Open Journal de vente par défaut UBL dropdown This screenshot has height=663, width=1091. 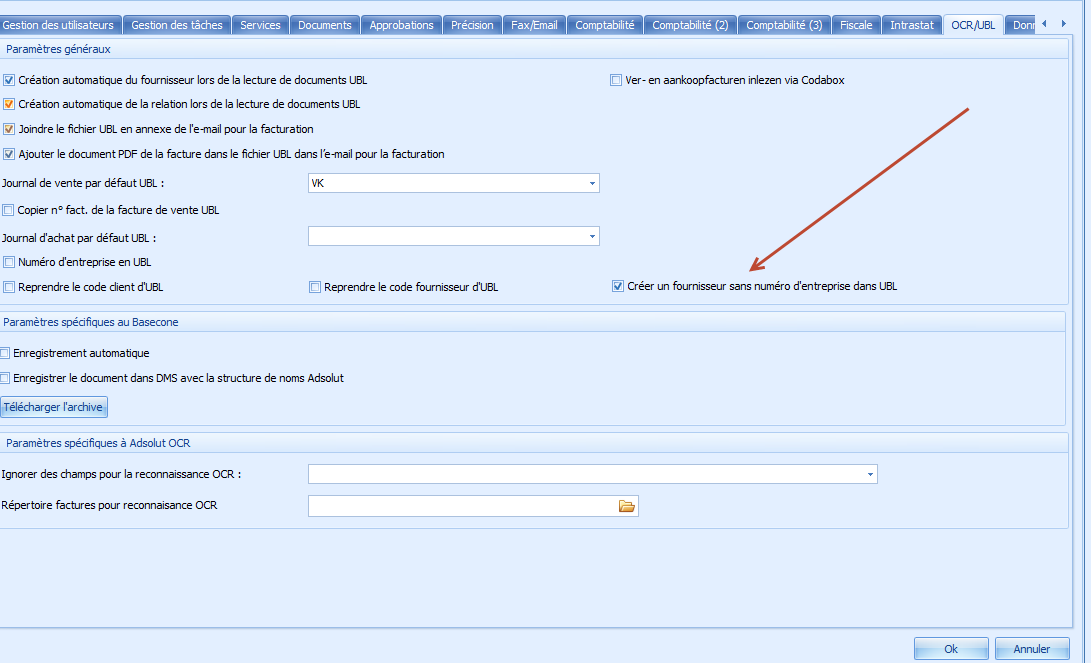592,184
